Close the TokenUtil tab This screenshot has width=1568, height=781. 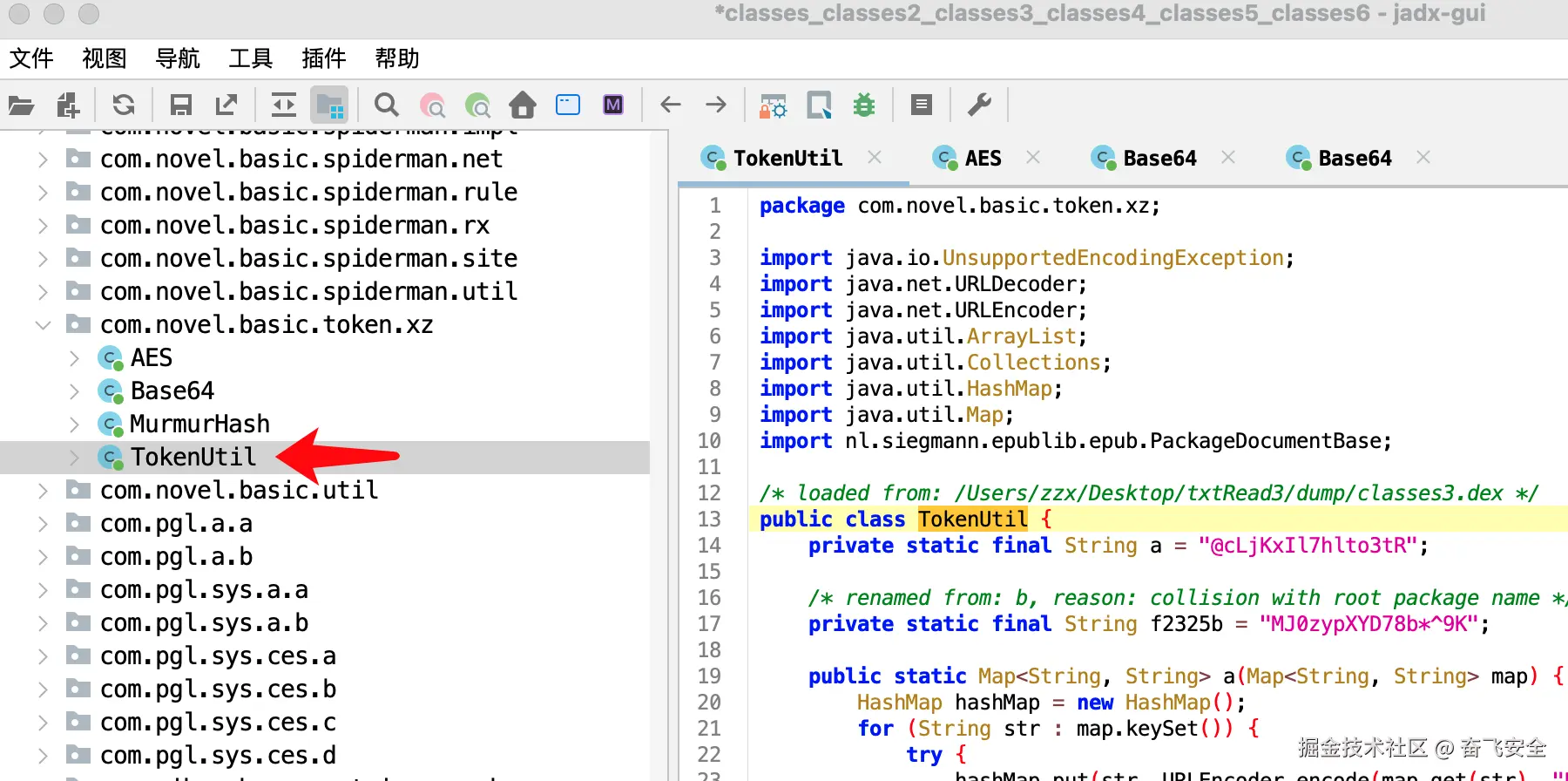(x=875, y=157)
